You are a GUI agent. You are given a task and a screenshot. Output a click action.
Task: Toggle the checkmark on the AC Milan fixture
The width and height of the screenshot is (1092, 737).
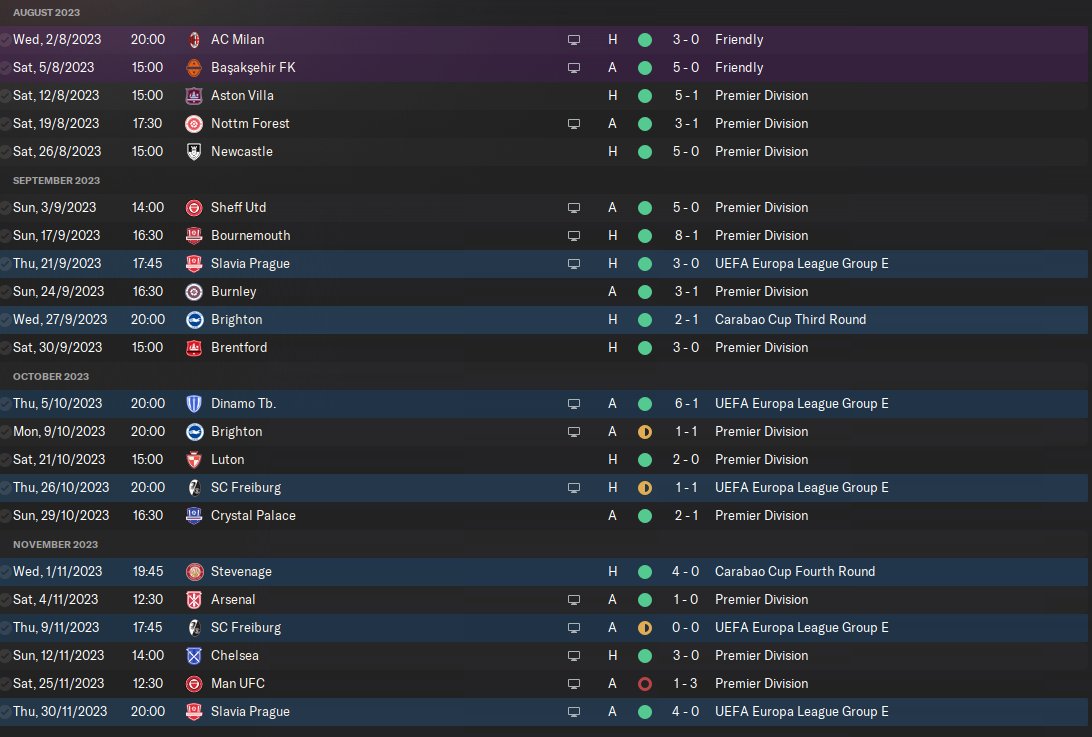(x=6, y=40)
